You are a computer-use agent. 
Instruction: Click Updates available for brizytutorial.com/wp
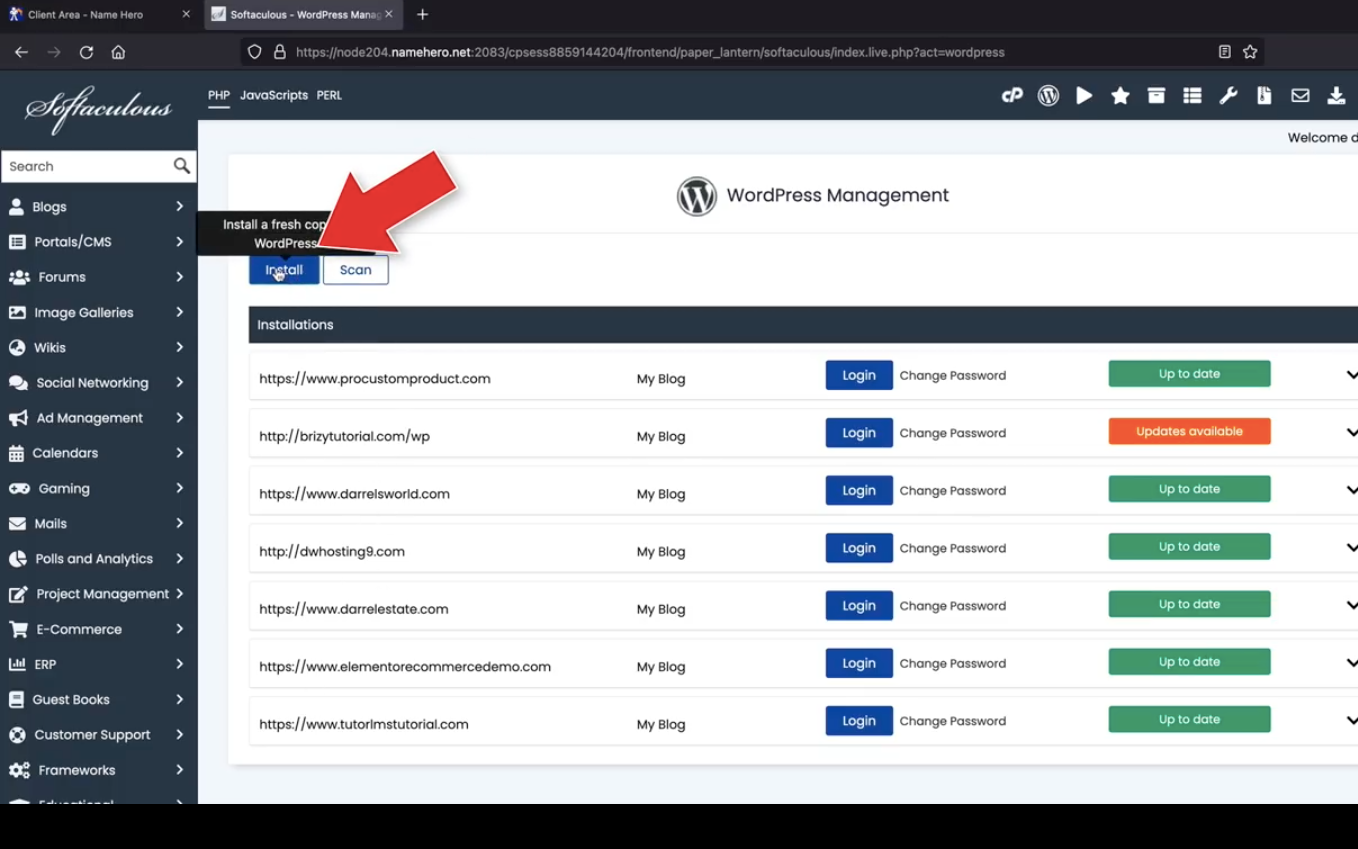(1189, 431)
